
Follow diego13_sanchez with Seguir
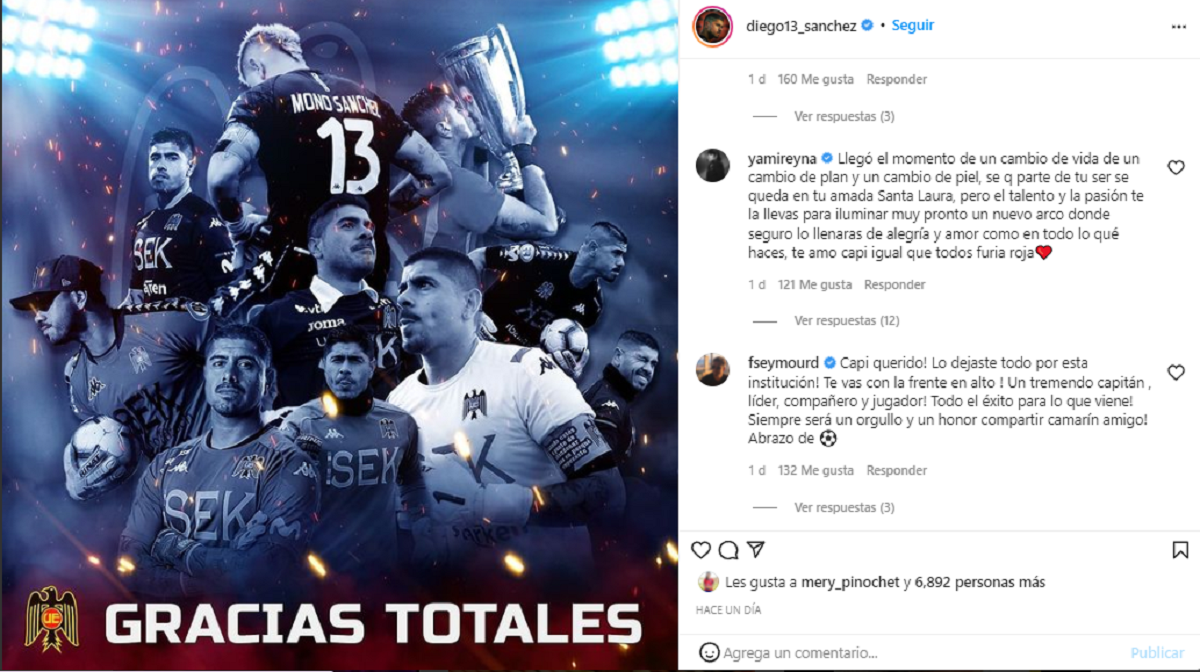click(912, 26)
